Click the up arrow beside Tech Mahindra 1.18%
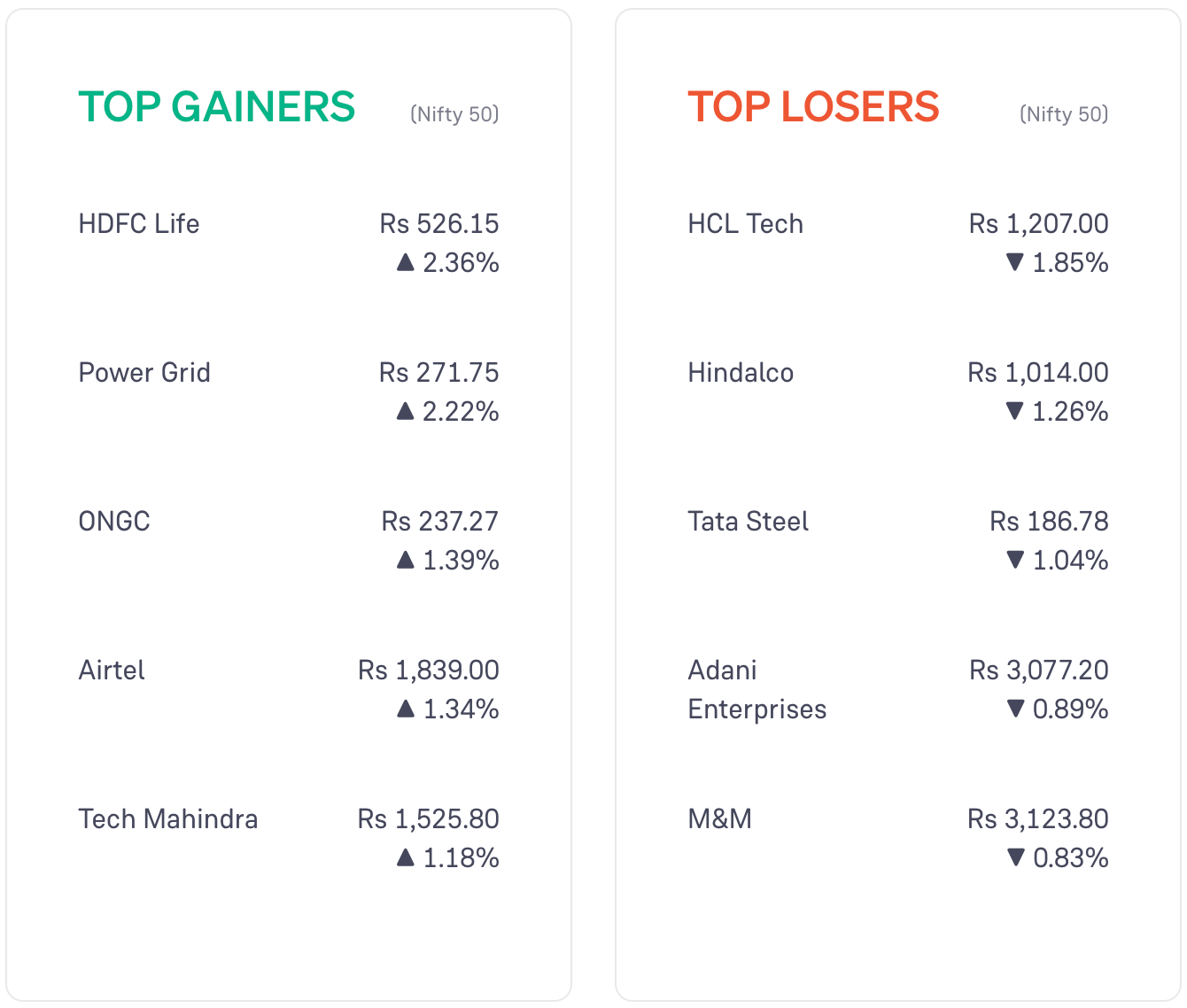 pyautogui.click(x=406, y=857)
